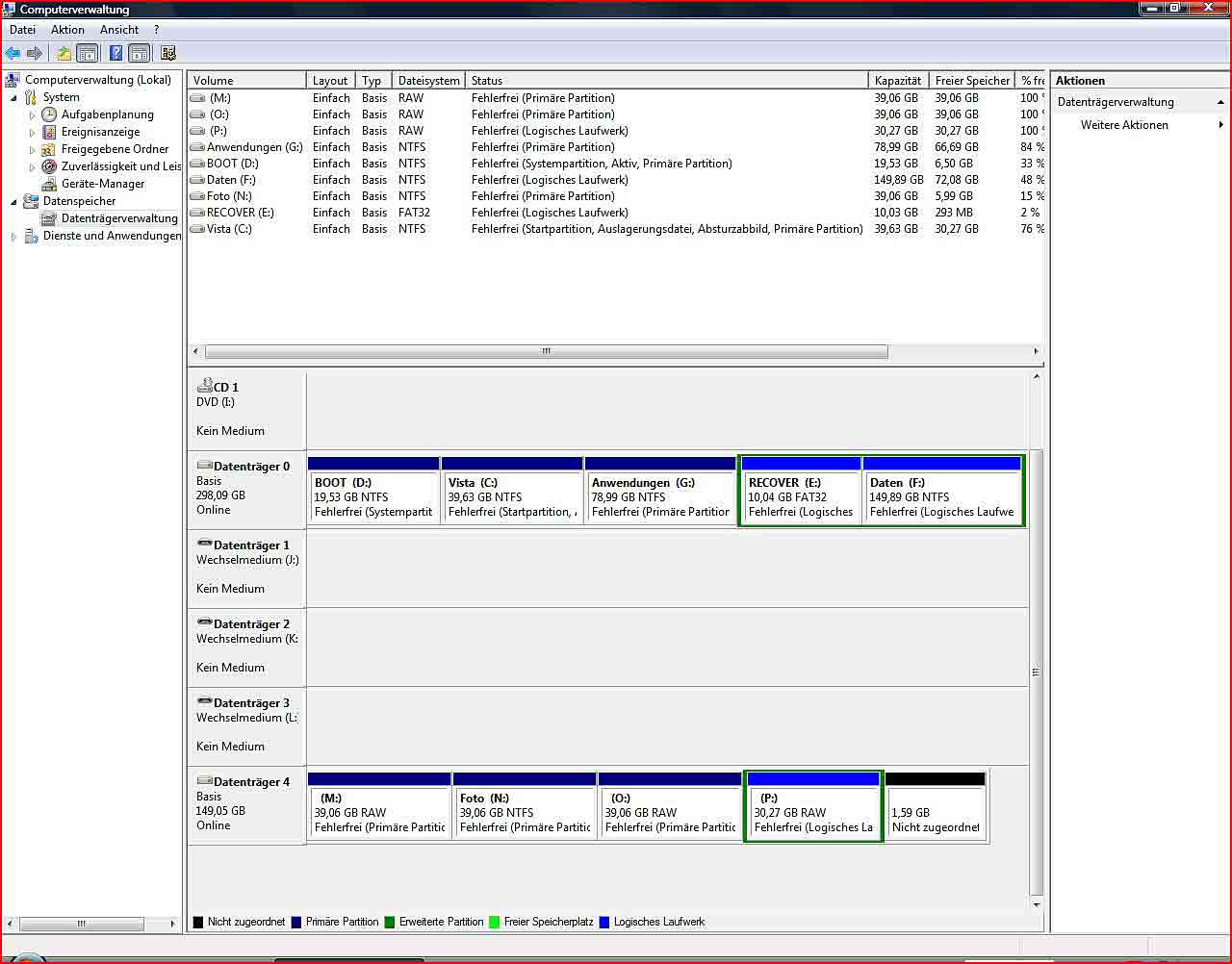The height and width of the screenshot is (964, 1232).
Task: Click the Forward arrow in the toolbar
Action: pos(35,54)
